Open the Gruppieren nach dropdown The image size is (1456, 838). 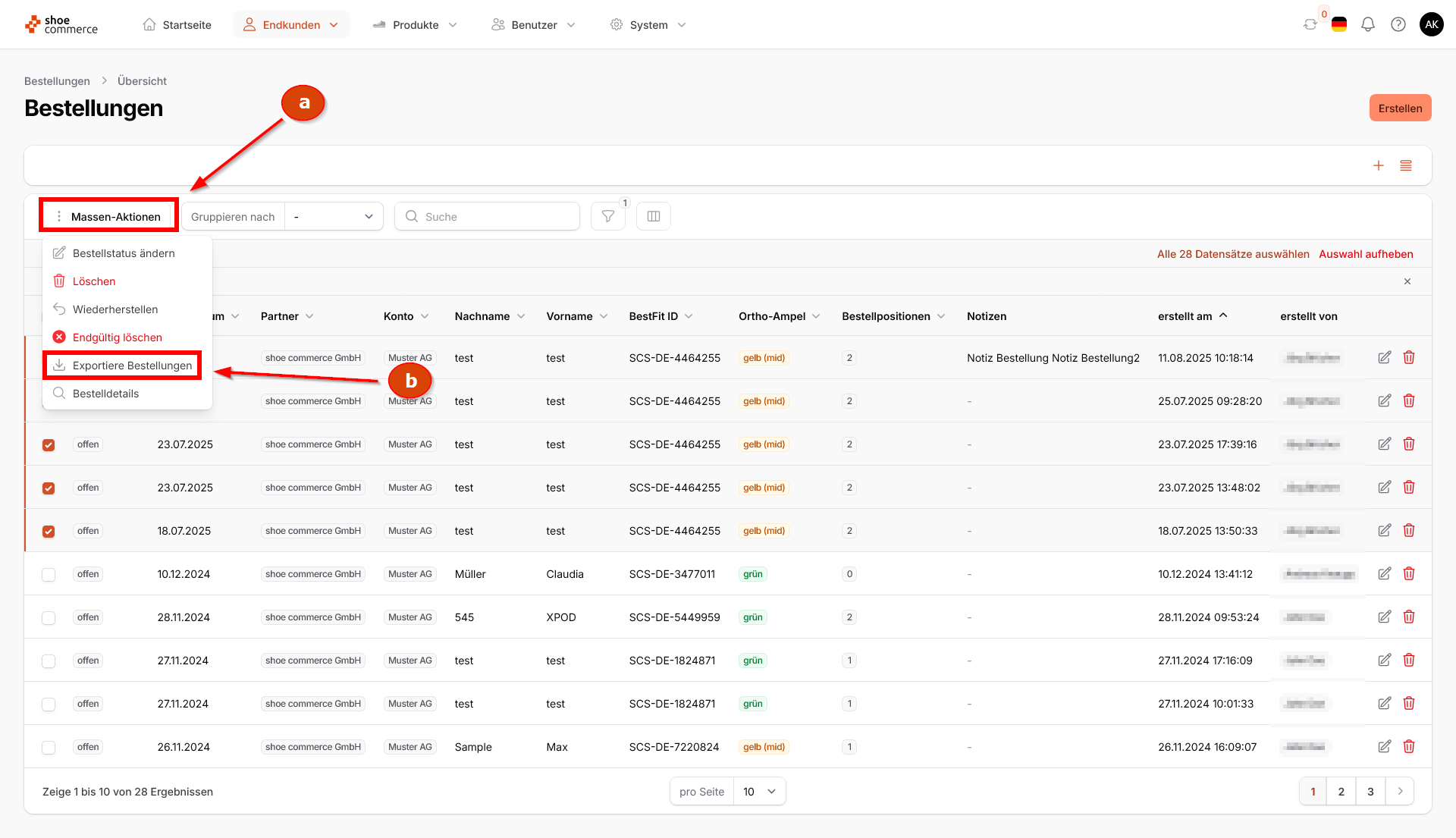[x=334, y=216]
